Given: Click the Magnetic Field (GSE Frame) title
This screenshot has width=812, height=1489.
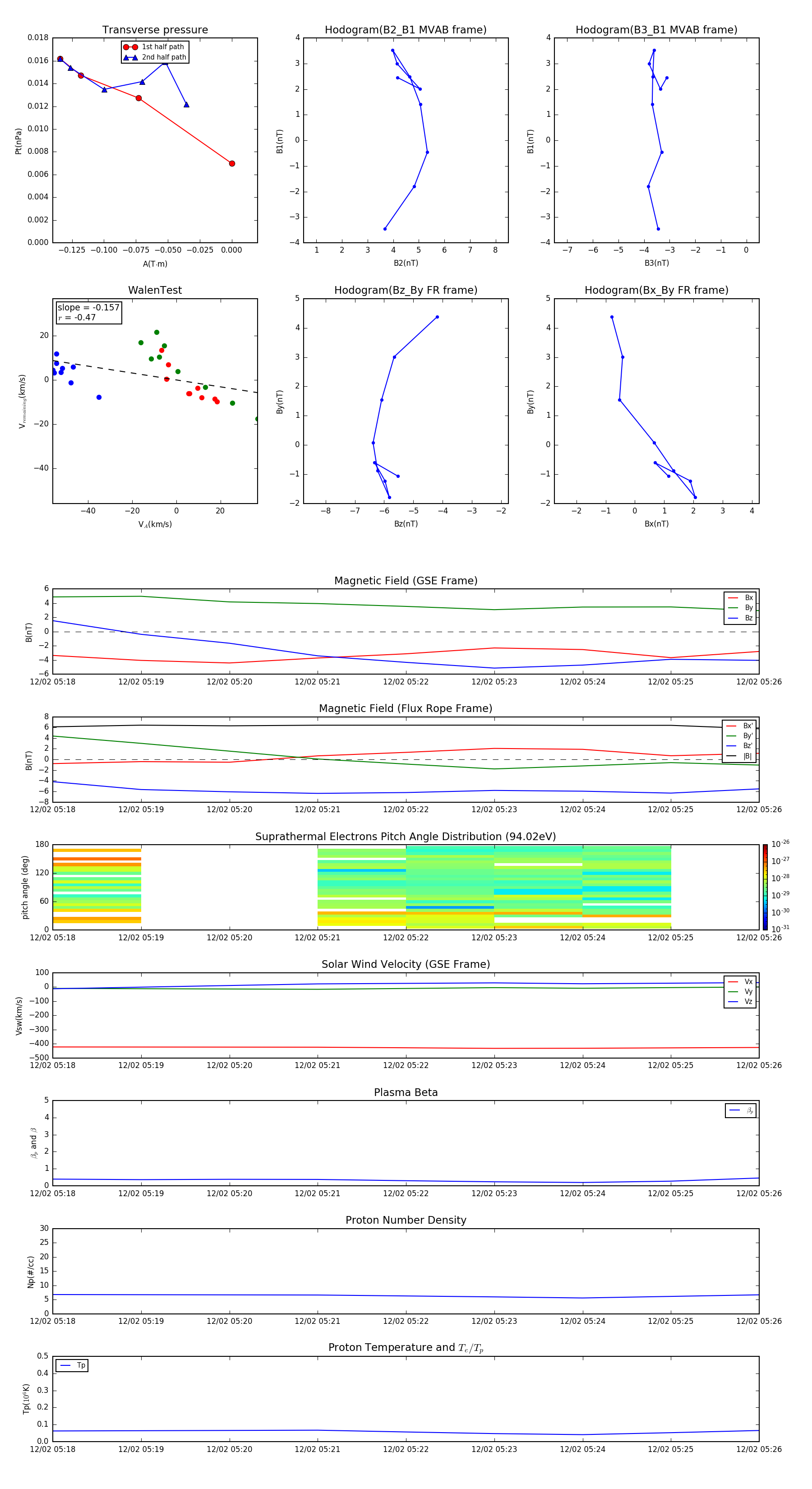Looking at the screenshot, I should point(406,581).
